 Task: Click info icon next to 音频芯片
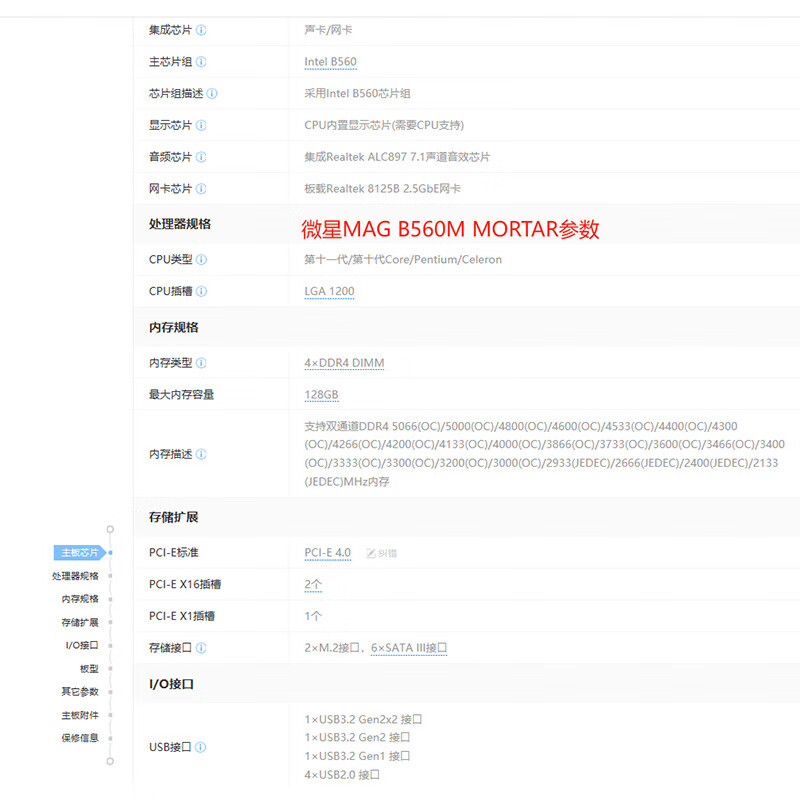click(x=202, y=157)
